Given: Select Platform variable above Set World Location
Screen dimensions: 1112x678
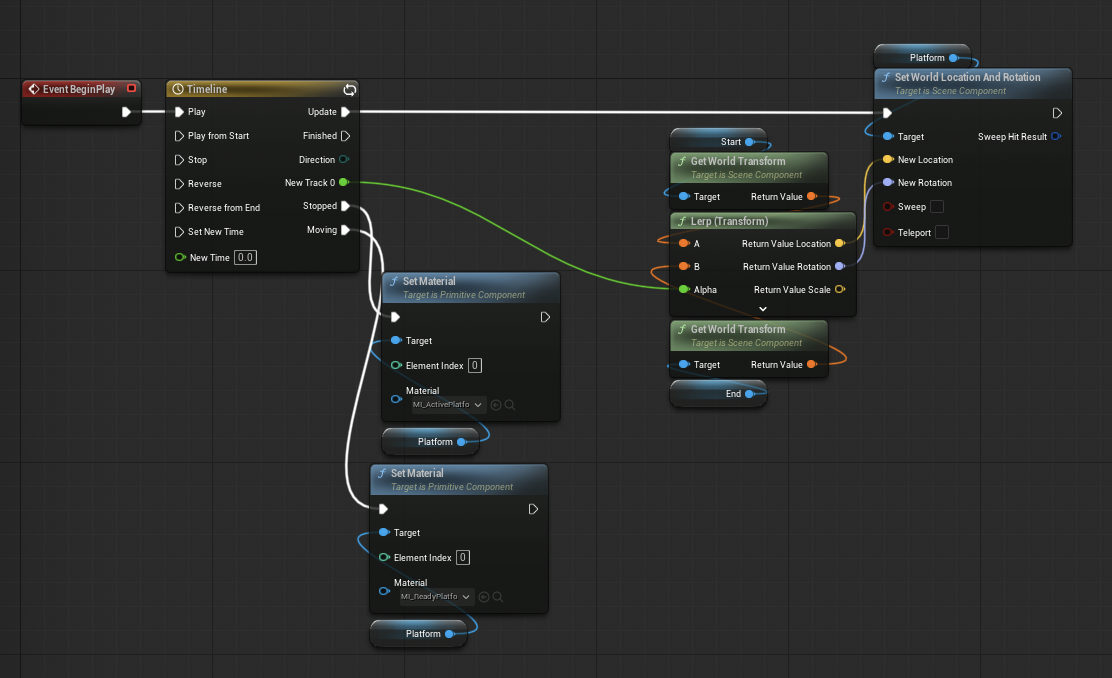Looking at the screenshot, I should point(922,57).
